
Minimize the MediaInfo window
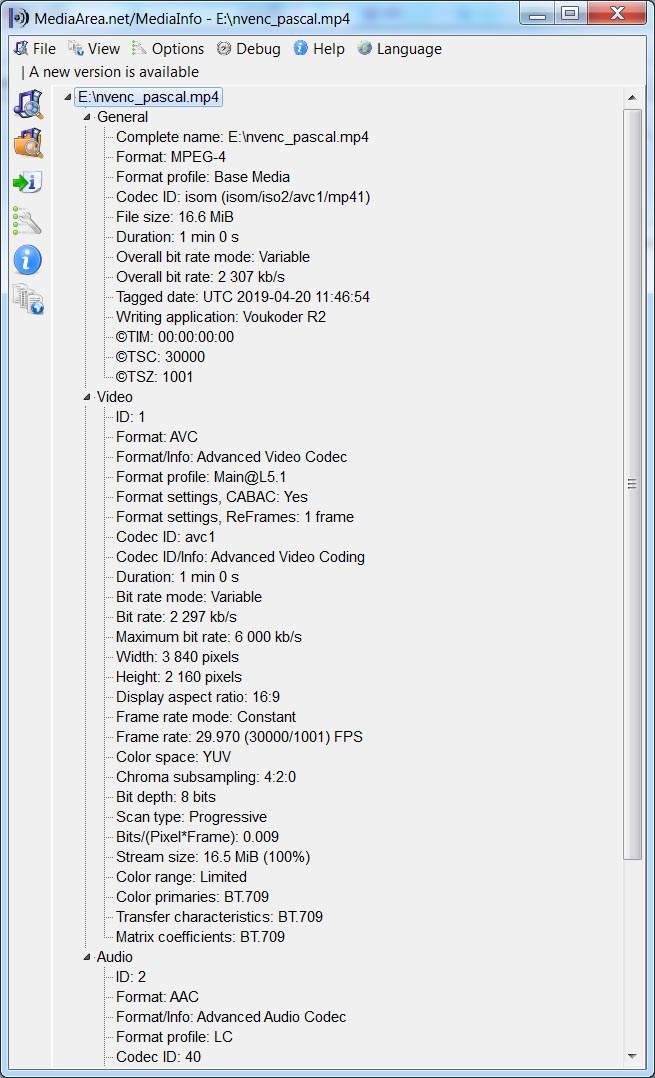537,14
